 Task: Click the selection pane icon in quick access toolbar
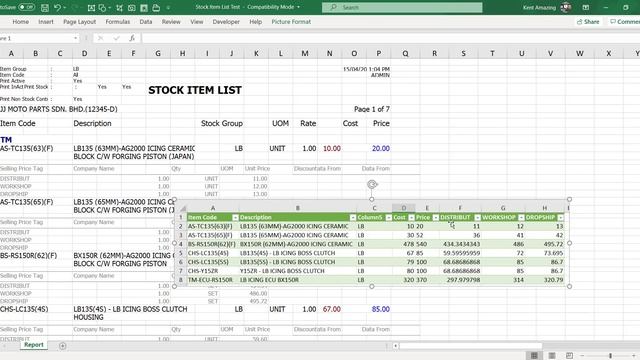pyautogui.click(x=120, y=8)
